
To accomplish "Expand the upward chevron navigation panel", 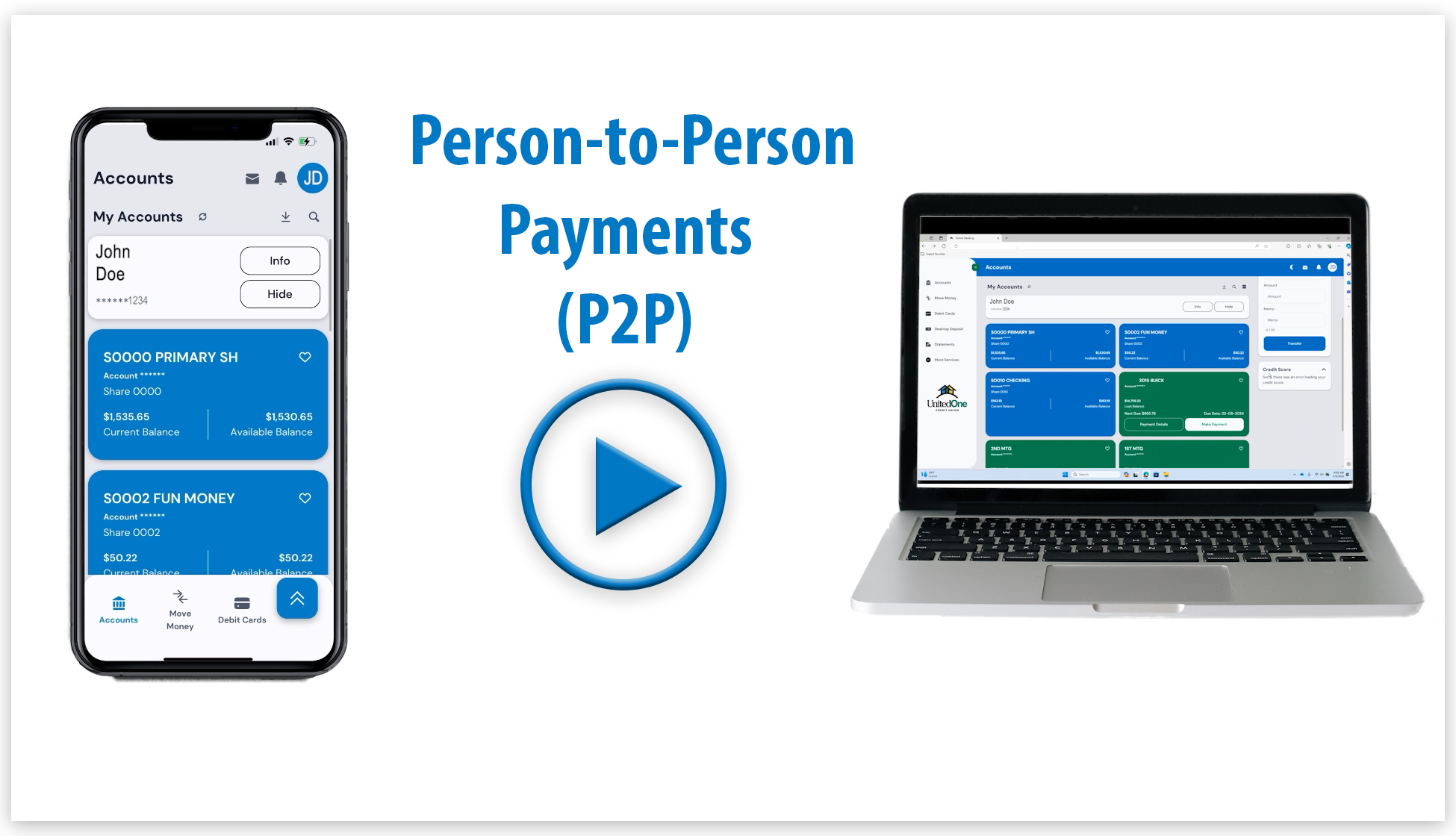I will 298,598.
